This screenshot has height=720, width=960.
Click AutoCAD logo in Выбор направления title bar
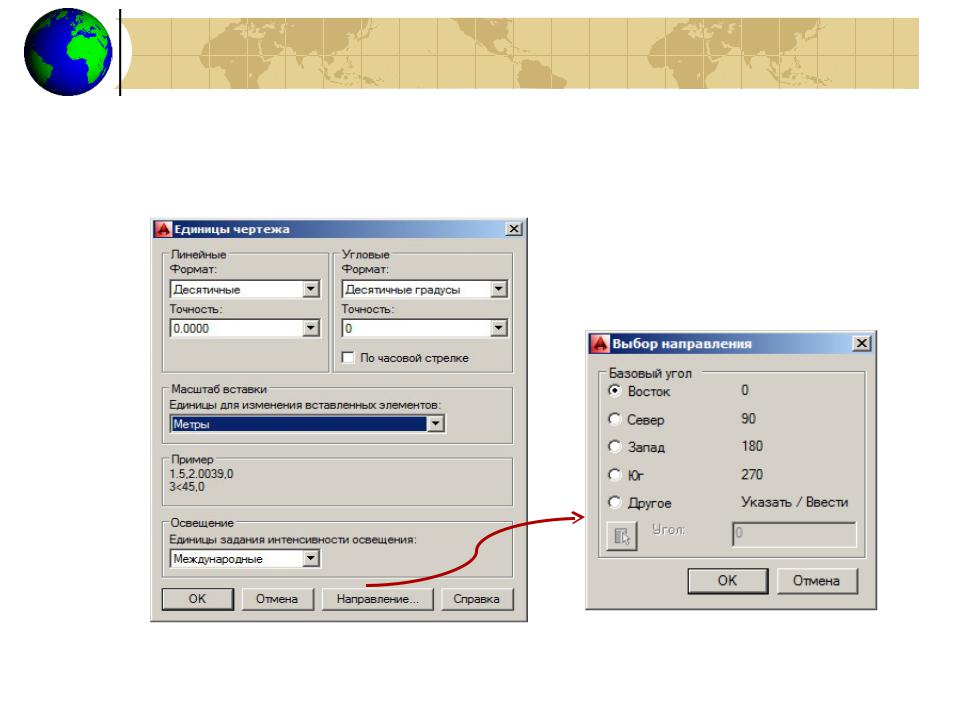tap(600, 344)
